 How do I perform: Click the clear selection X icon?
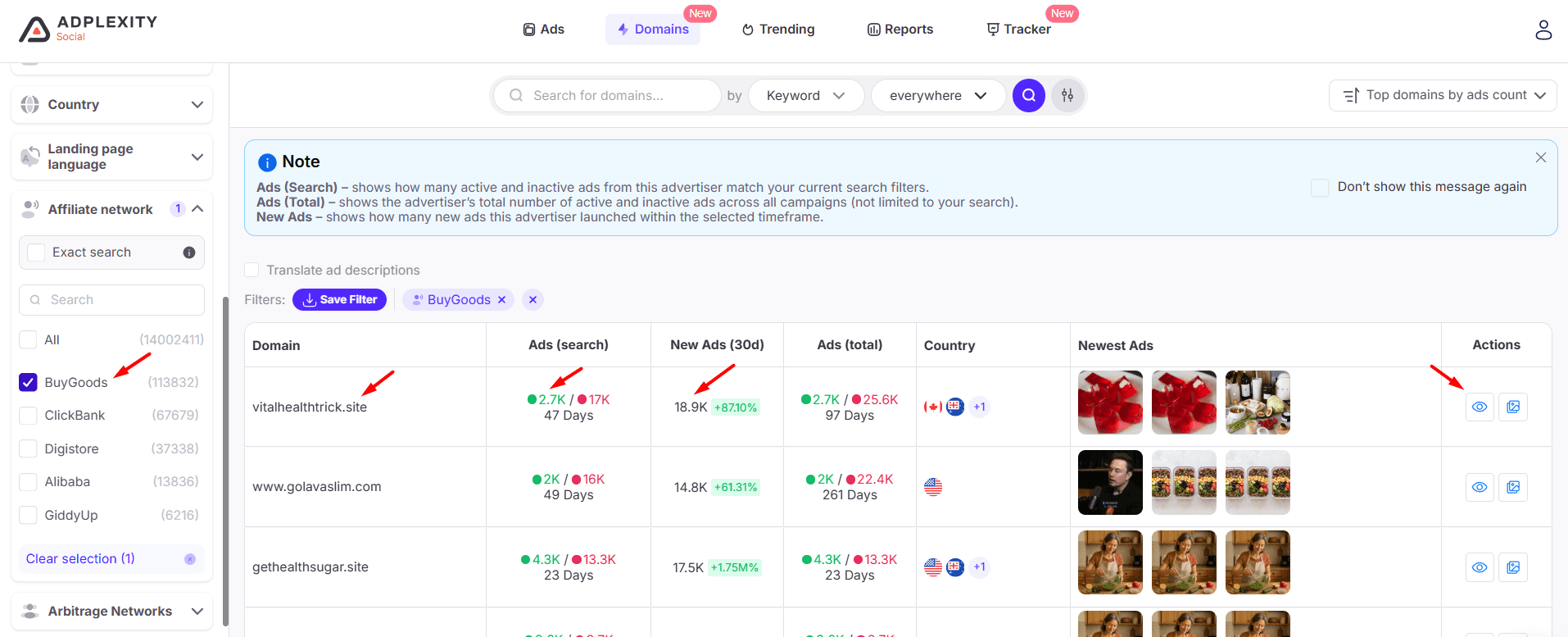pos(190,559)
